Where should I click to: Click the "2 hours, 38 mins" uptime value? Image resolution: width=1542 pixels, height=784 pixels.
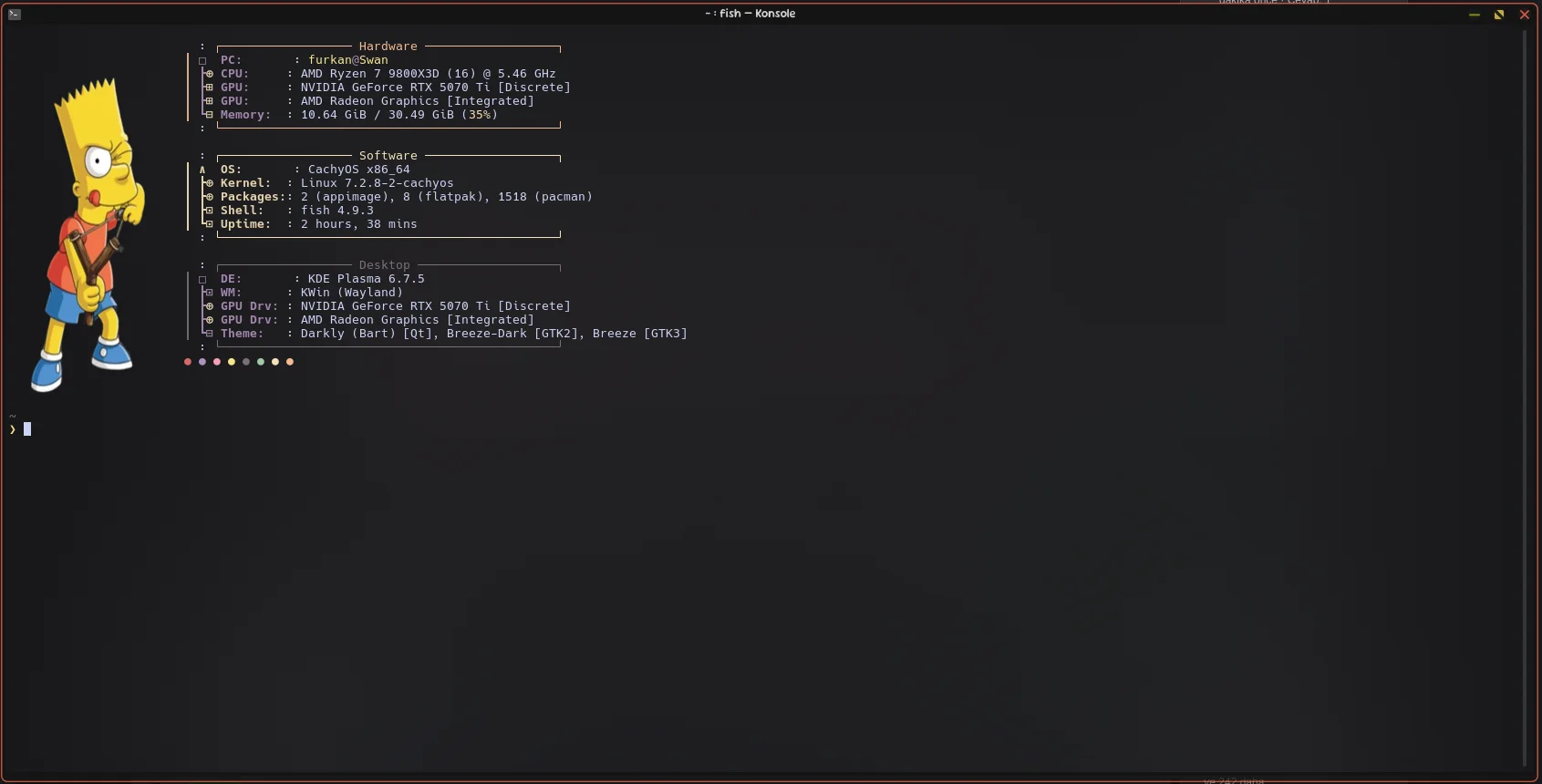pos(359,224)
